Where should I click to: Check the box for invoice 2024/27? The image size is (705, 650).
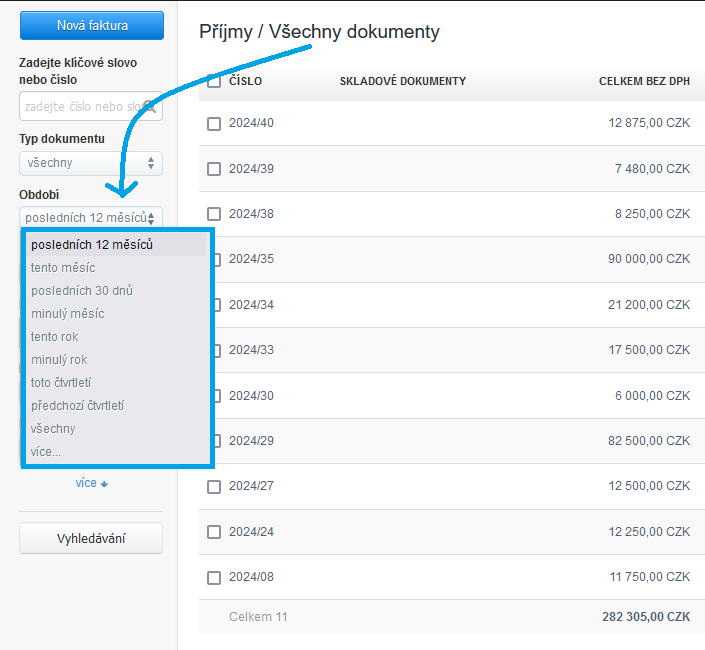coord(214,486)
